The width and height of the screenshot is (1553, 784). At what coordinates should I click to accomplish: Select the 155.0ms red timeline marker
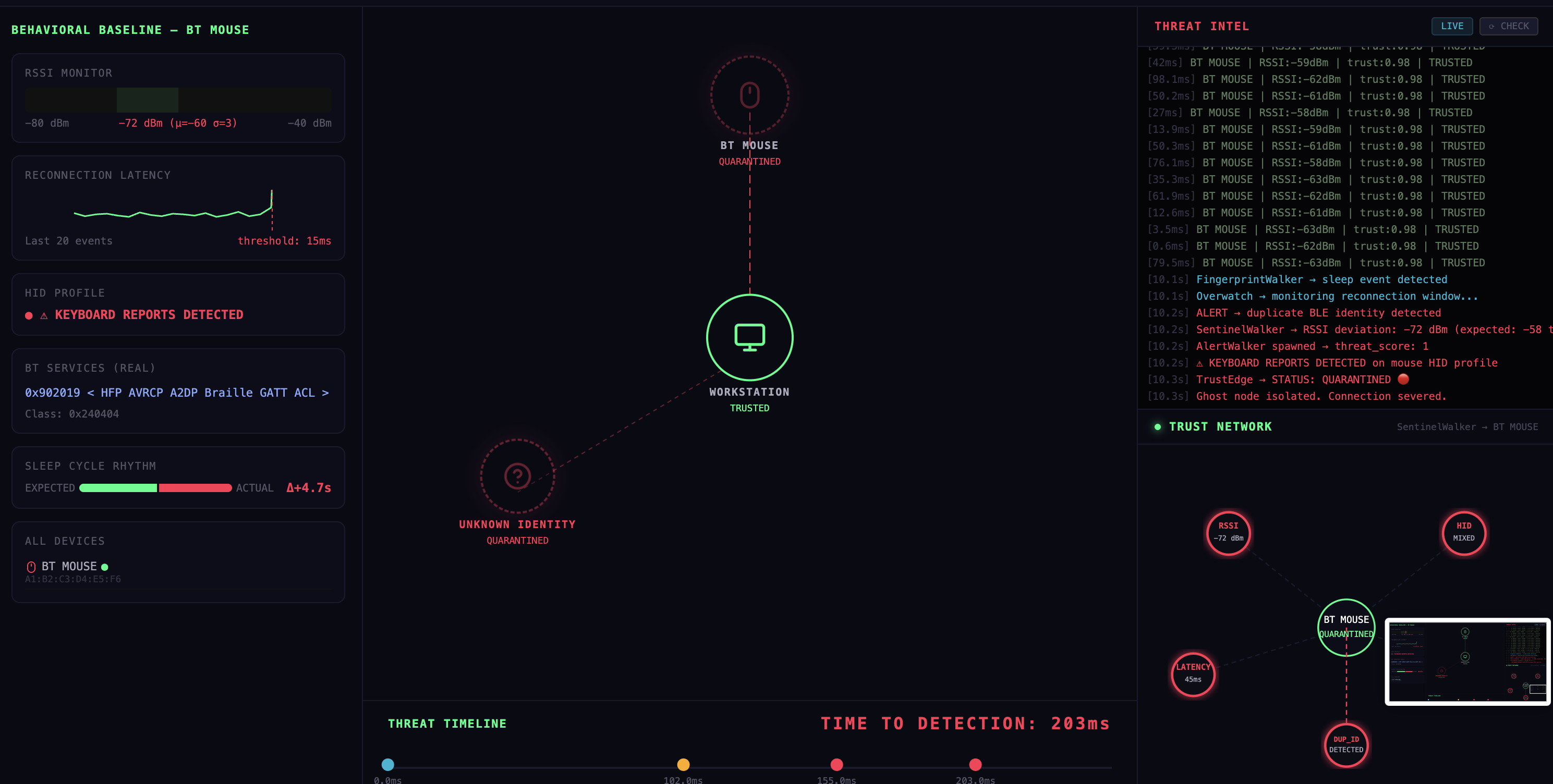point(836,764)
